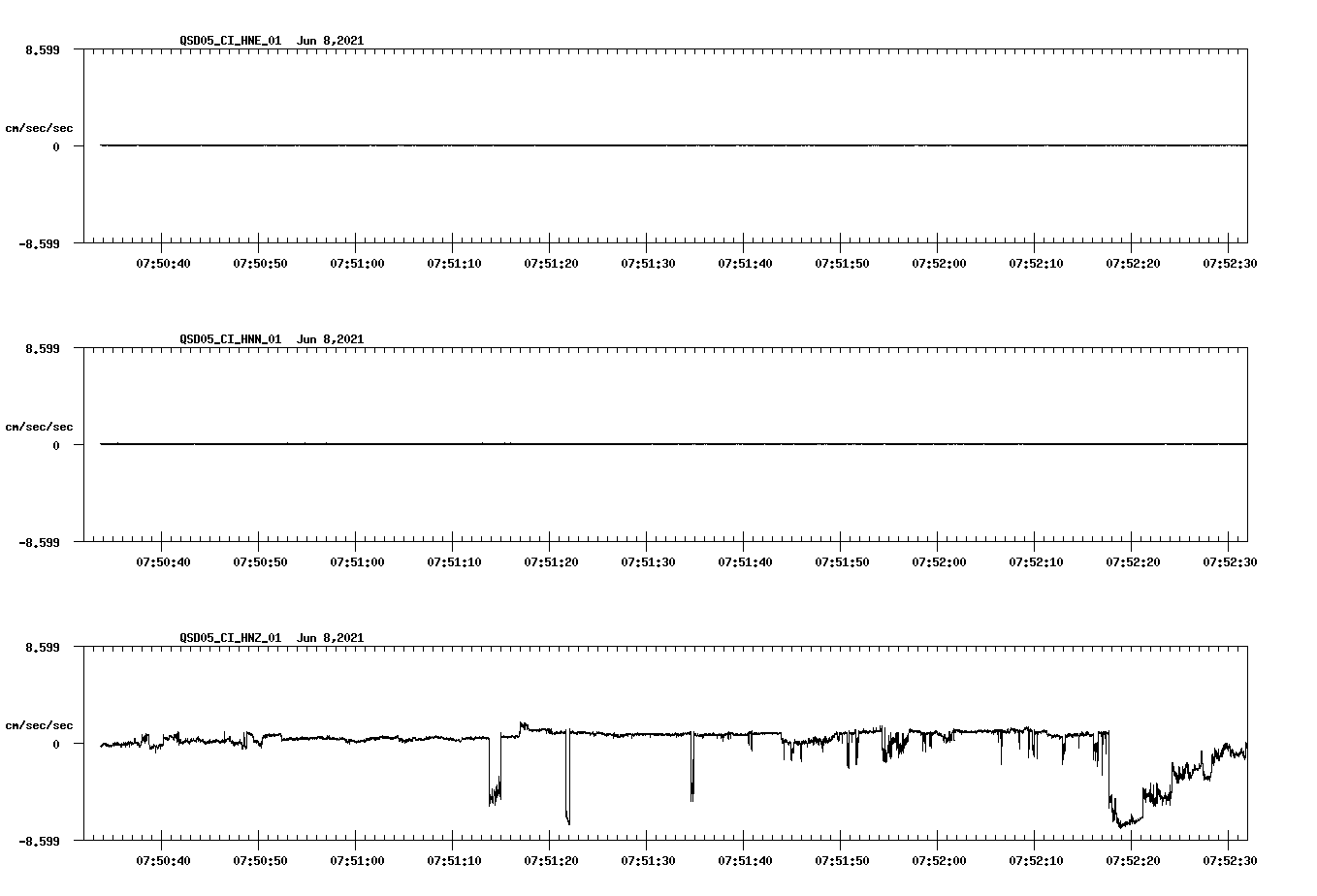Click the 07:50:50 time label under HNN plot
The width and height of the screenshot is (1317, 896).
coord(260,561)
